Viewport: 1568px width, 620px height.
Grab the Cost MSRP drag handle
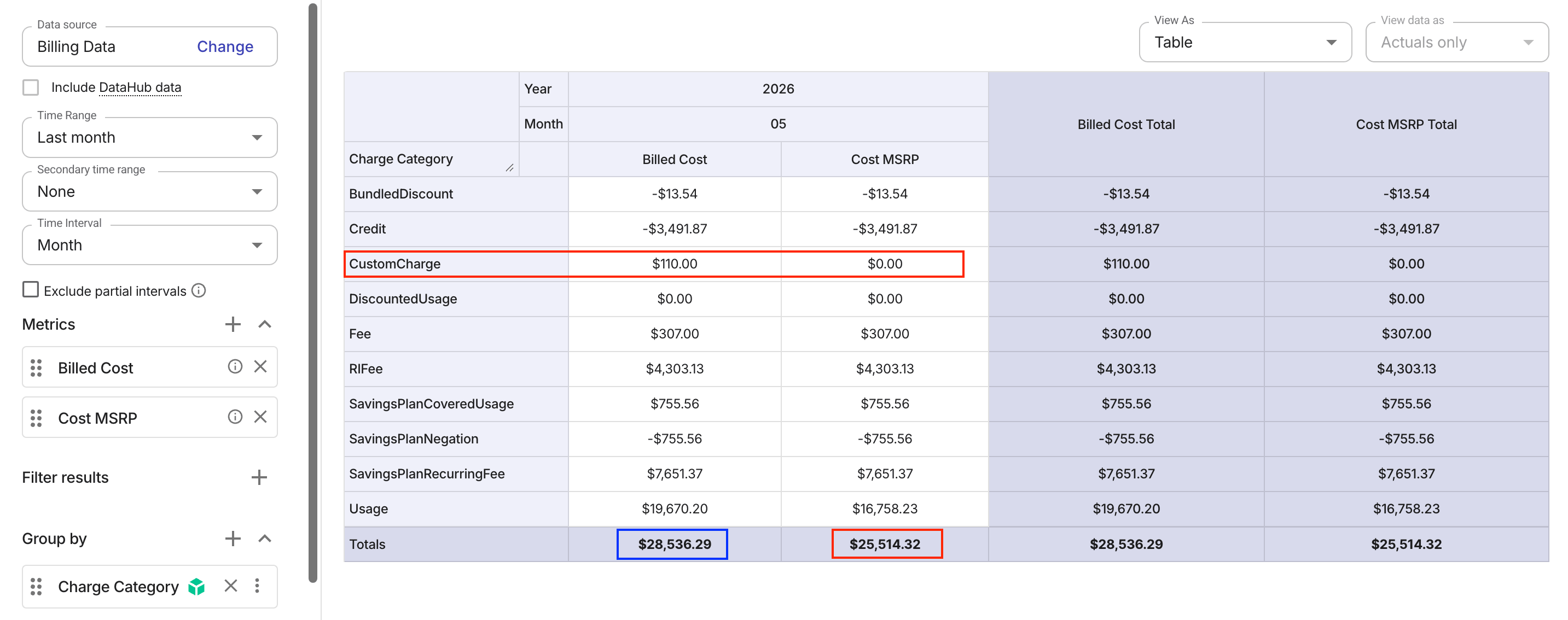tap(36, 418)
